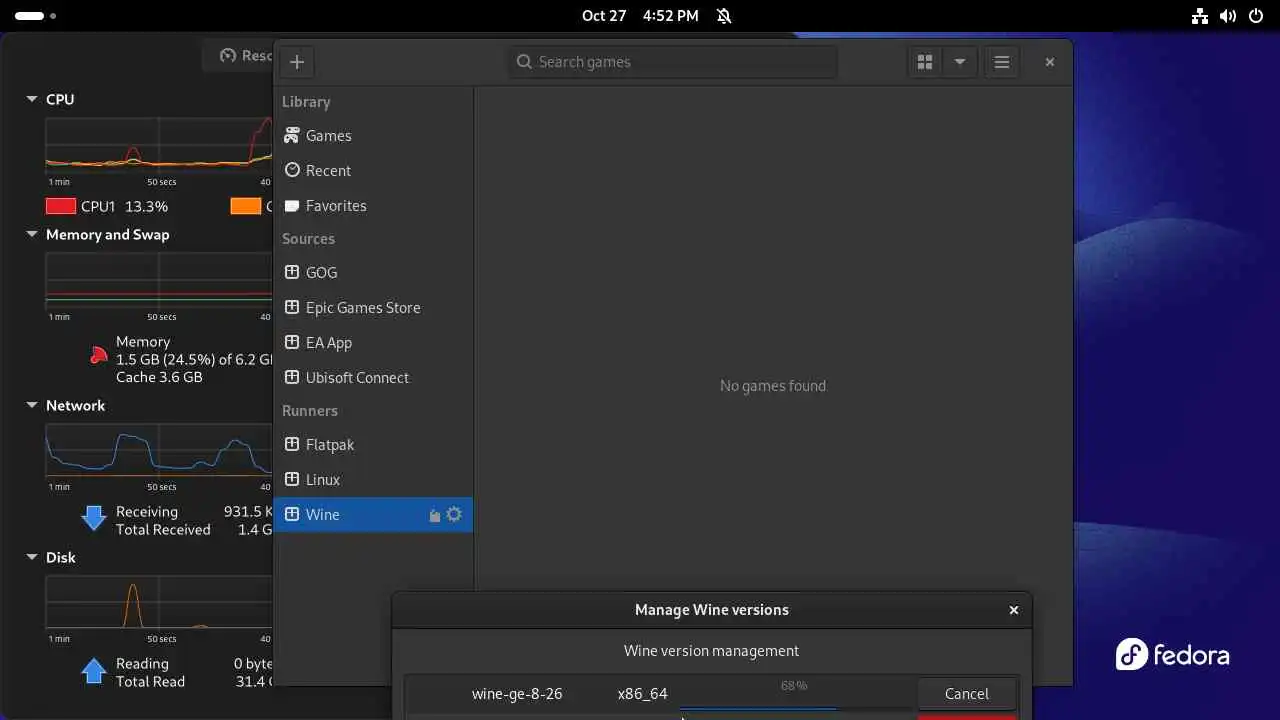The height and width of the screenshot is (720, 1280).
Task: Click the blue Receiving arrow icon
Action: click(94, 517)
